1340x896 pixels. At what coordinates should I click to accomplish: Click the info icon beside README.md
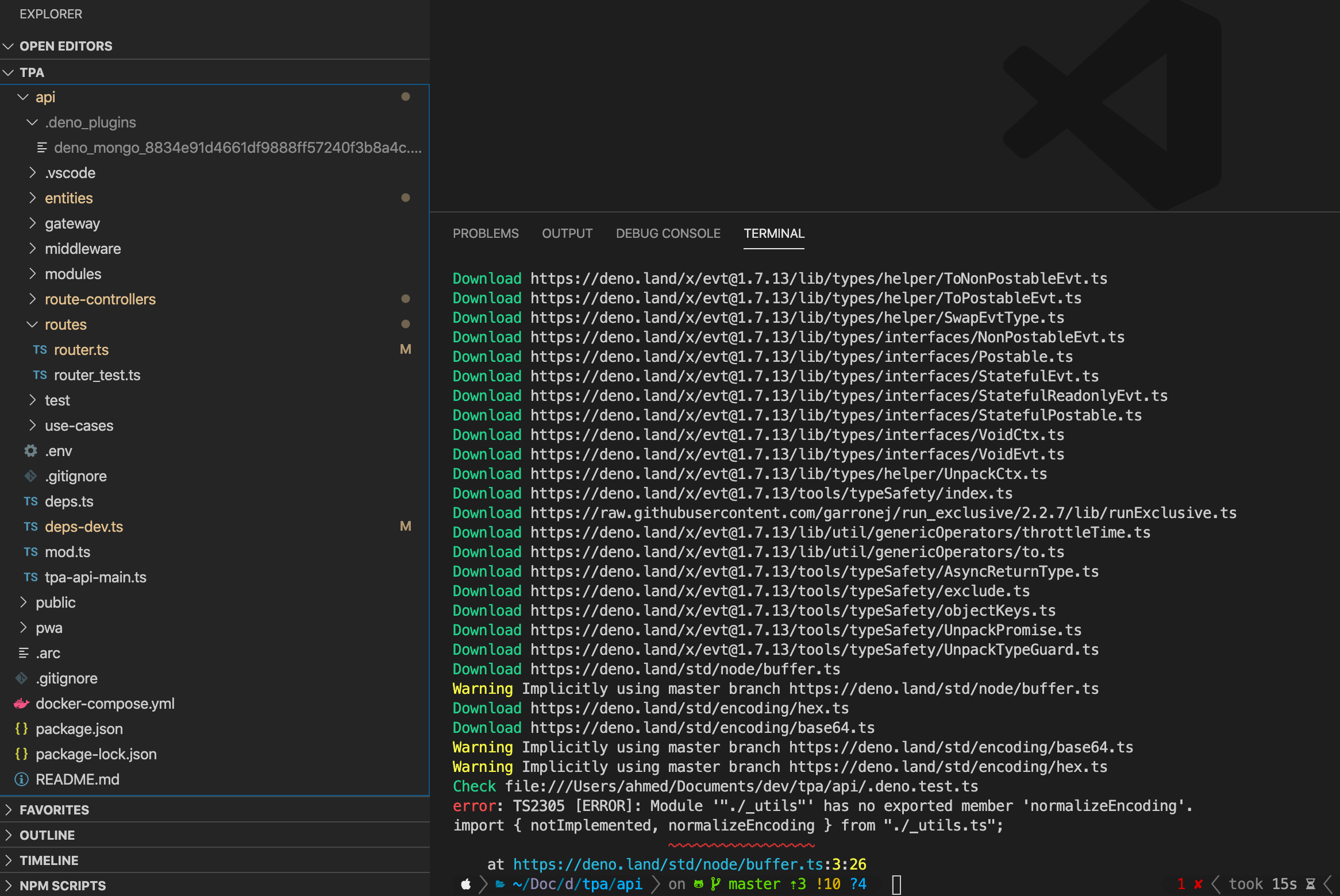coord(22,779)
